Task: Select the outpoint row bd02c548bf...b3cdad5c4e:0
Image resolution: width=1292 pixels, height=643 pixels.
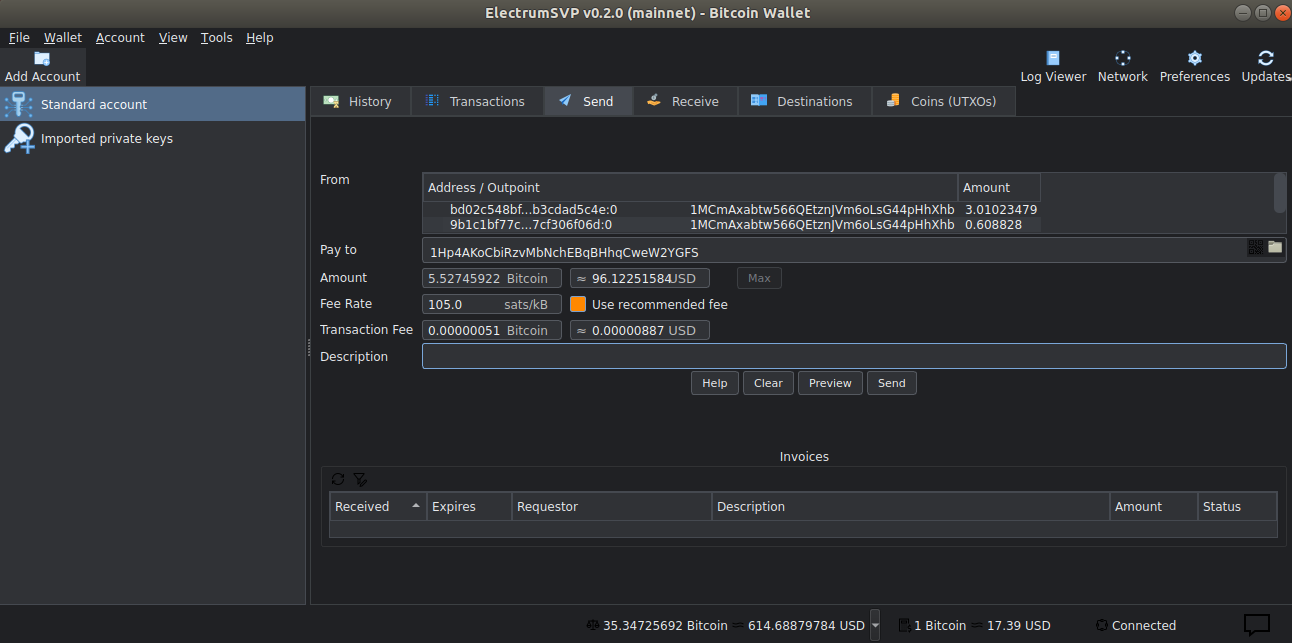Action: 731,210
